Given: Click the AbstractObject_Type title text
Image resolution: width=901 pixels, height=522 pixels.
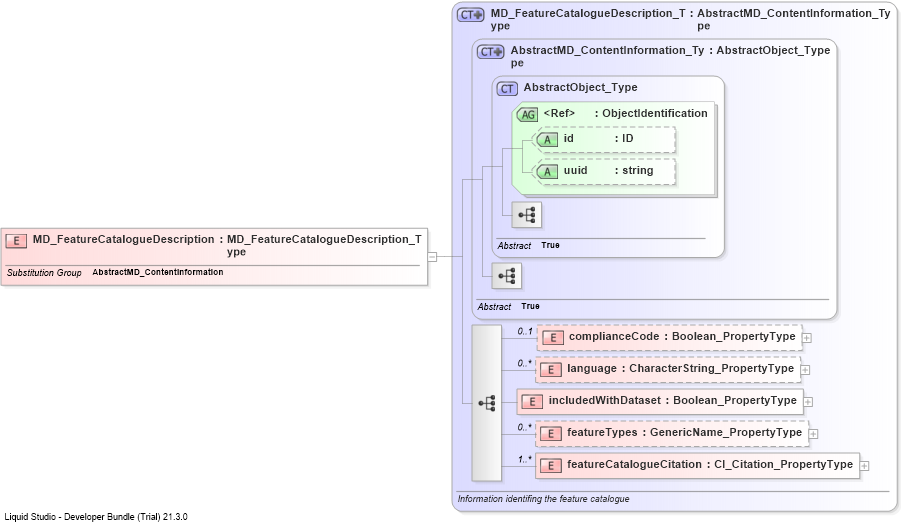Looking at the screenshot, I should pyautogui.click(x=580, y=87).
